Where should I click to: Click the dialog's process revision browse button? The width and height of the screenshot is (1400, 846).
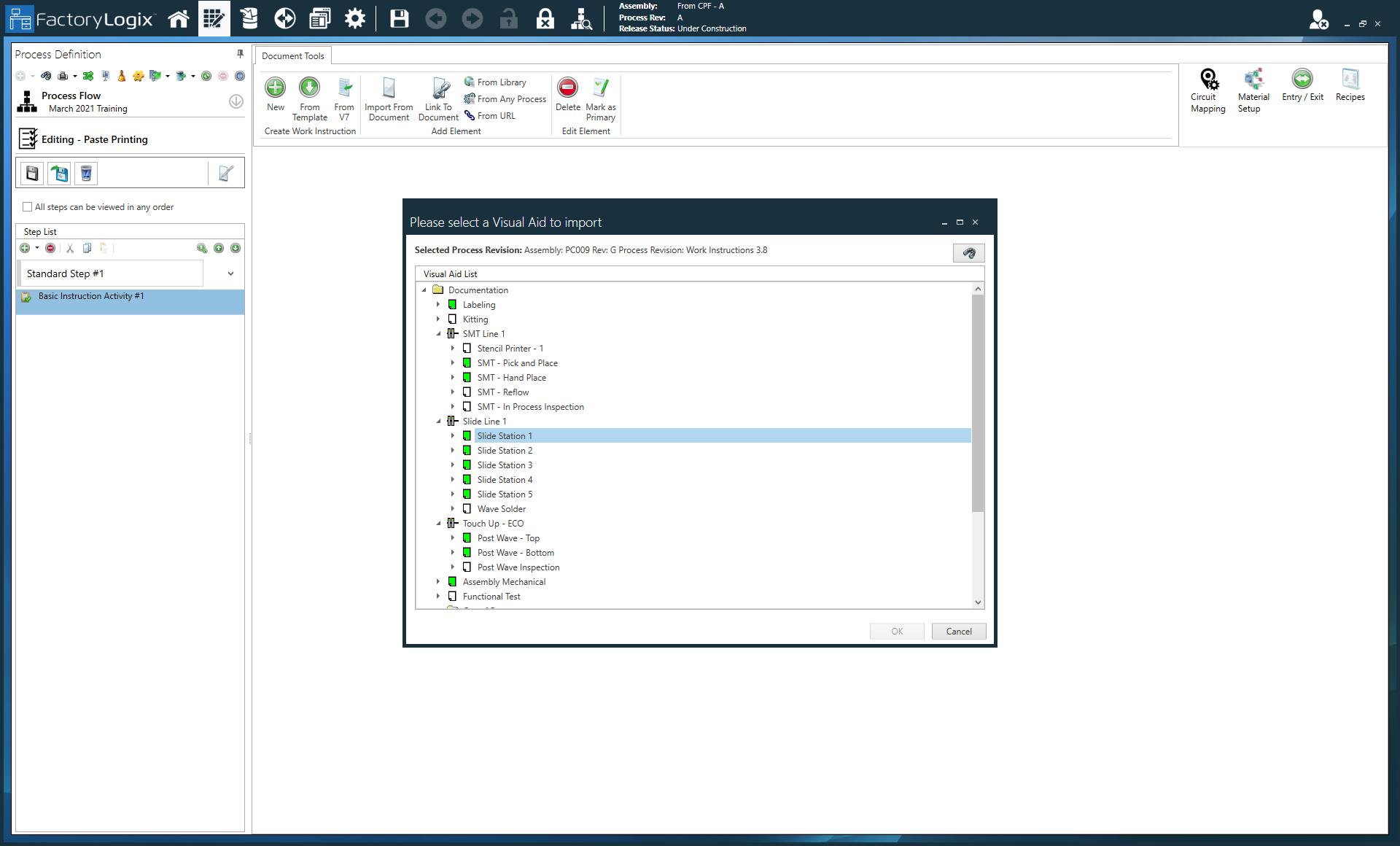(968, 253)
